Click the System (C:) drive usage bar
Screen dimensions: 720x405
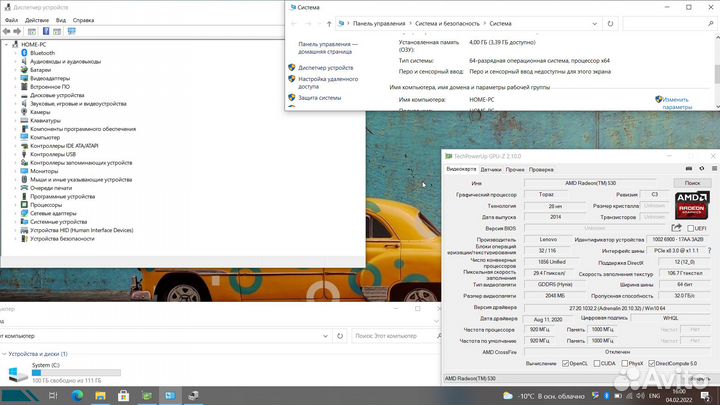click(x=76, y=373)
